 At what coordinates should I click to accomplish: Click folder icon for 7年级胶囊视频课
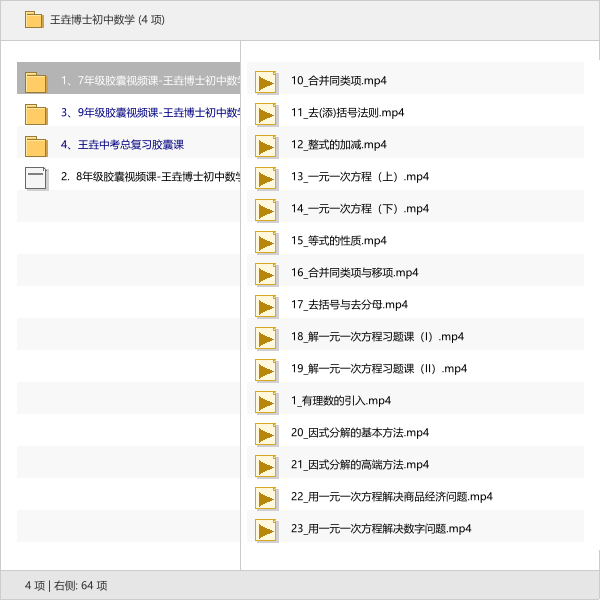pos(36,82)
